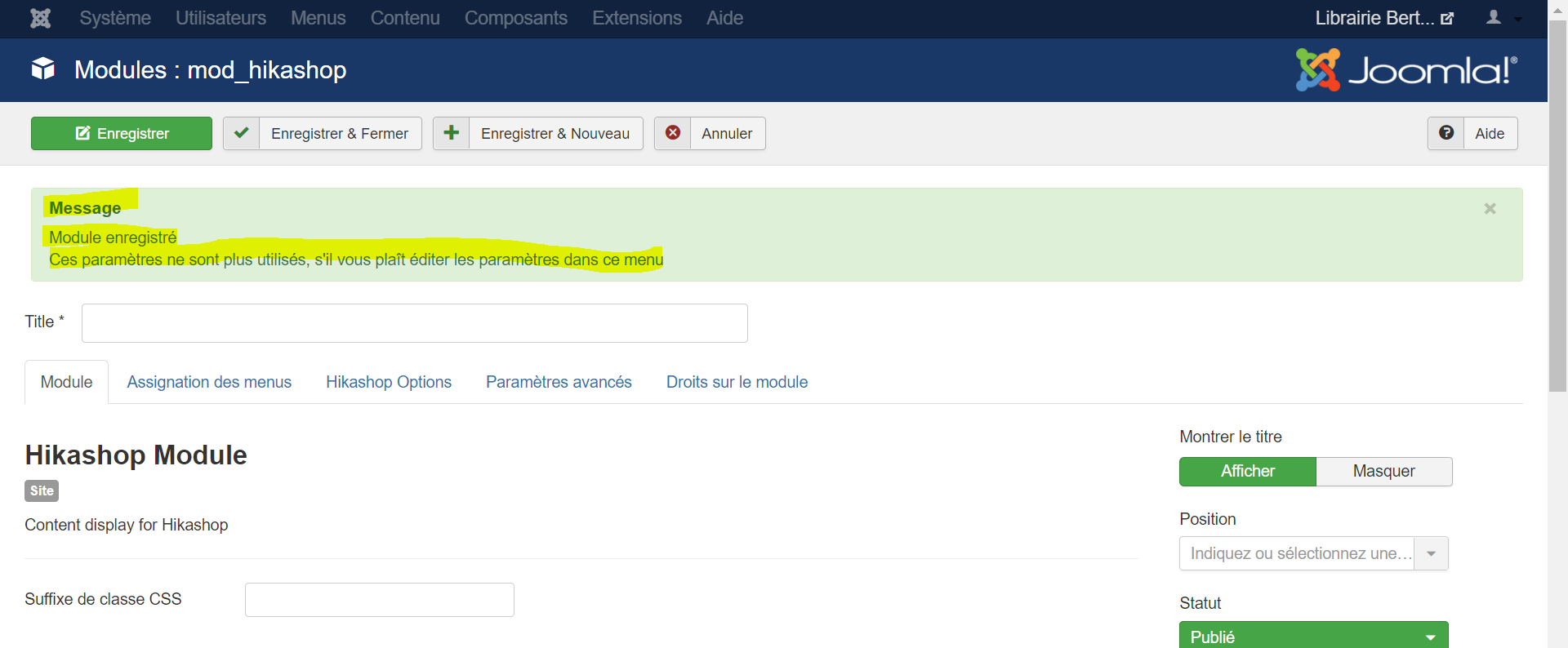Click Enregistrer & Fermer button
Viewport: 1568px width, 648px height.
pos(323,133)
